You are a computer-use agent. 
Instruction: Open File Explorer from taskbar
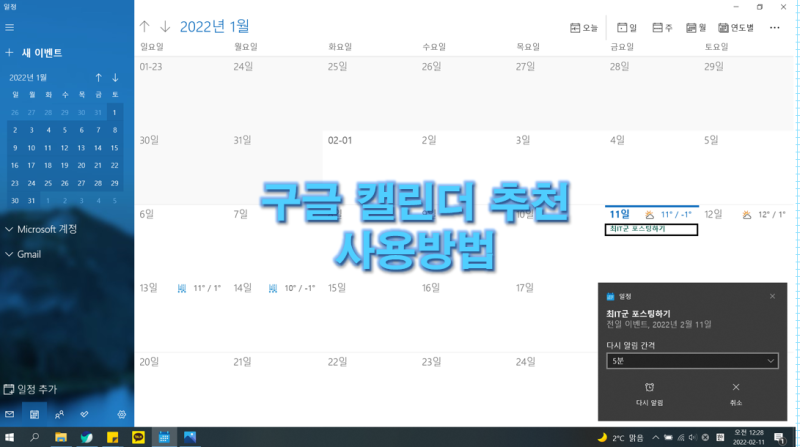click(61, 437)
